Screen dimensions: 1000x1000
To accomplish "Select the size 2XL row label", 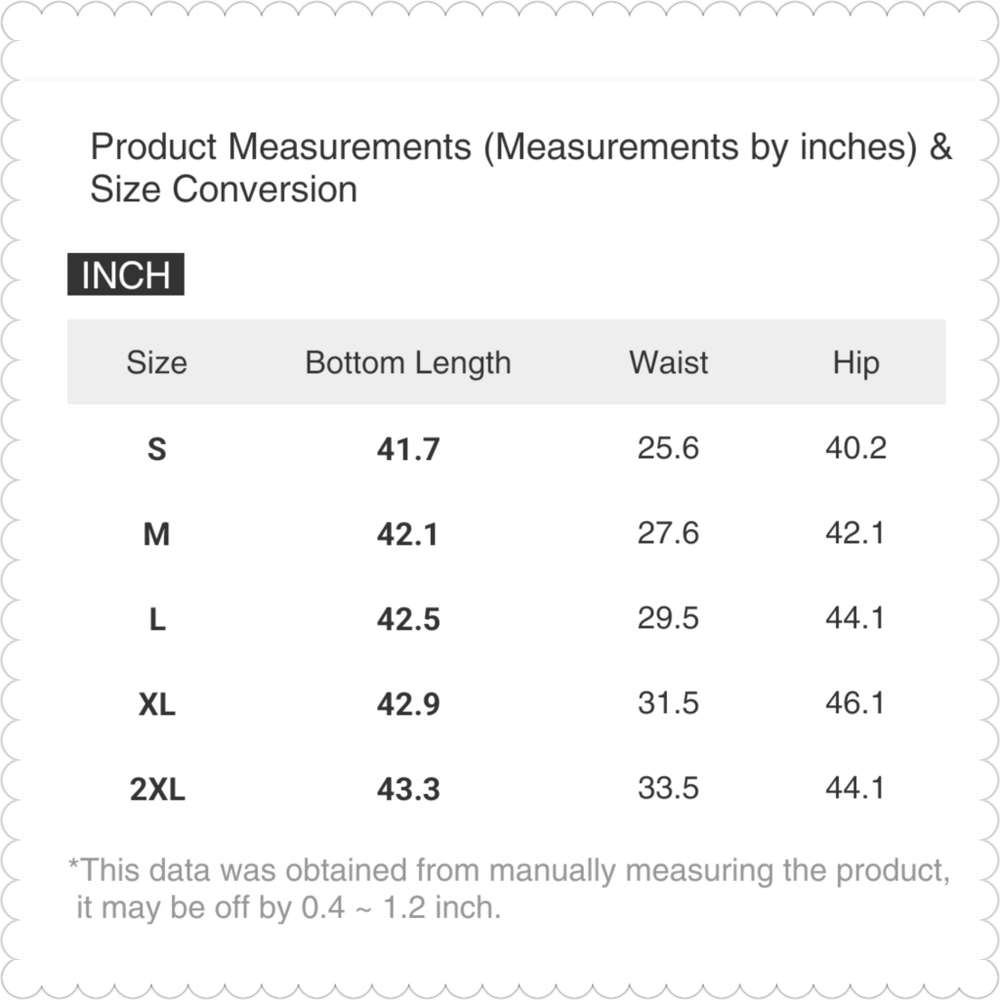I will click(x=157, y=789).
